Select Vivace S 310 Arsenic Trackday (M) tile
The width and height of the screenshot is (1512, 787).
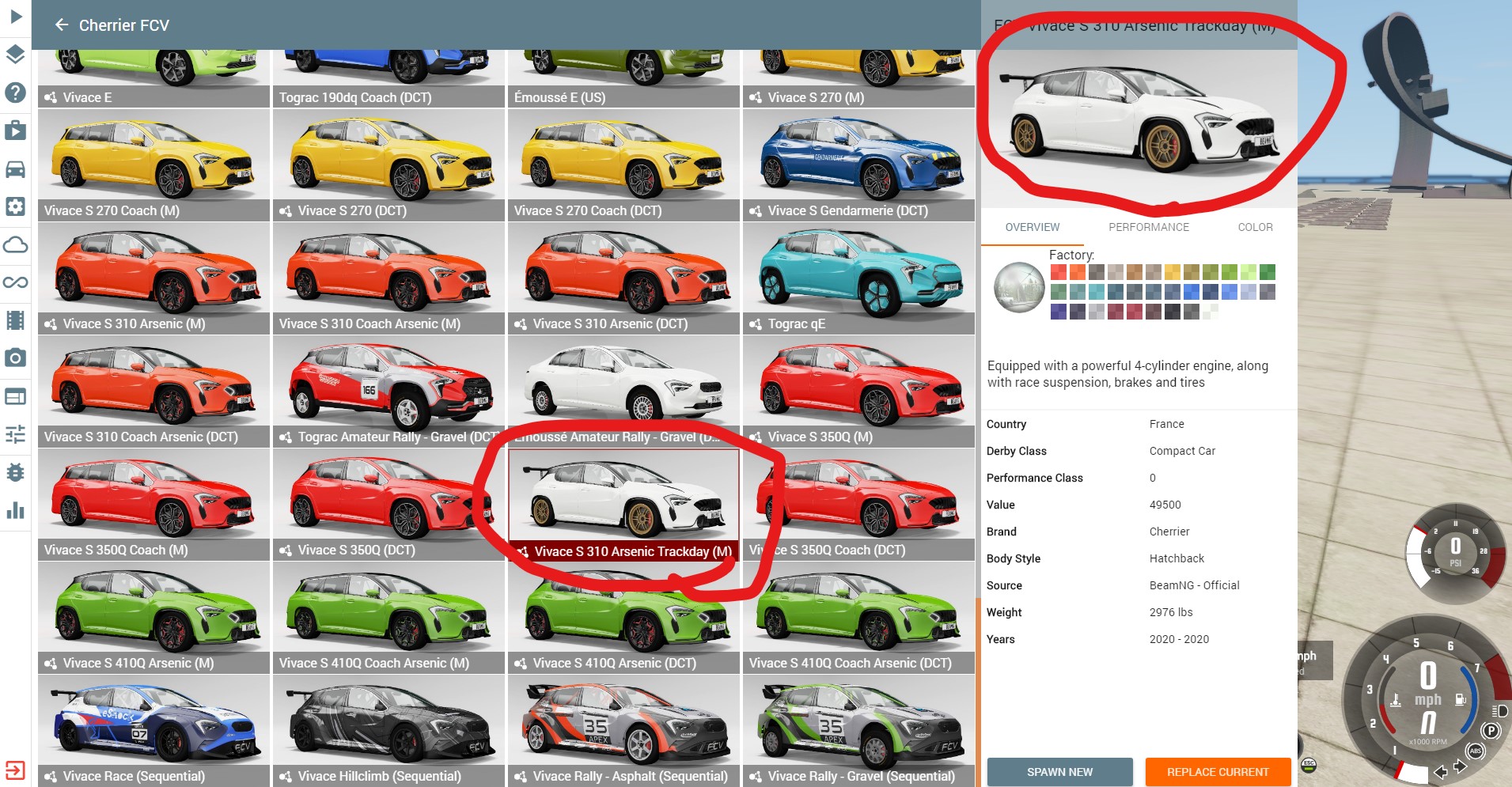[623, 505]
